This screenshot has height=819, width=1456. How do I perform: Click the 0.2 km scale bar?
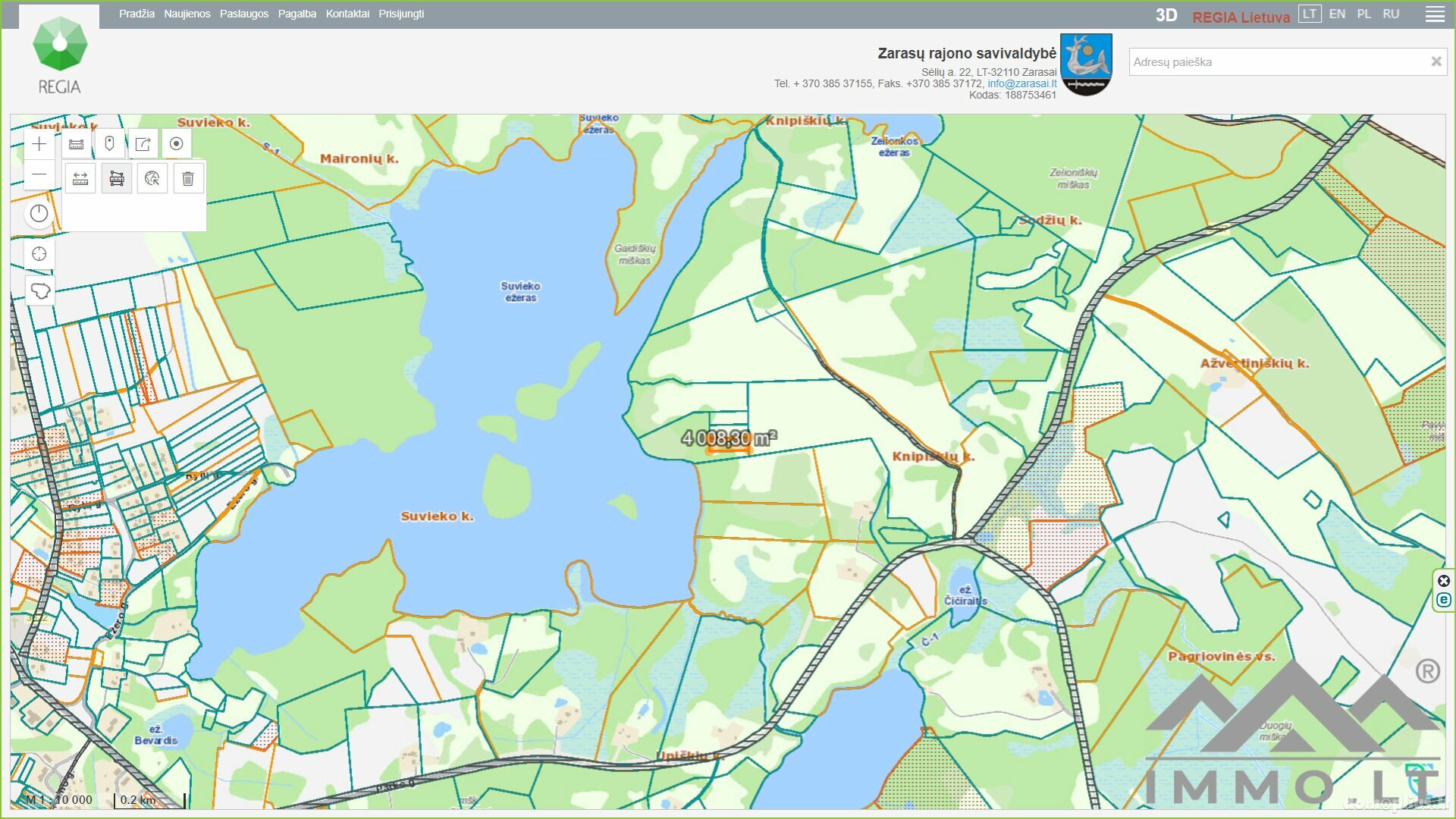[149, 800]
